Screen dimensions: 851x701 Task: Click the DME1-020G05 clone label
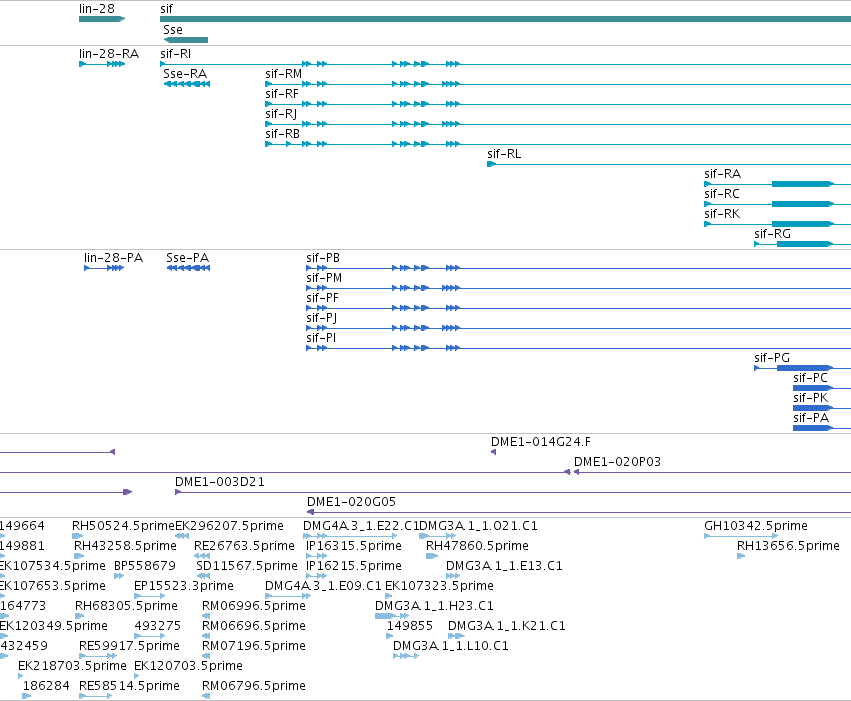[351, 502]
